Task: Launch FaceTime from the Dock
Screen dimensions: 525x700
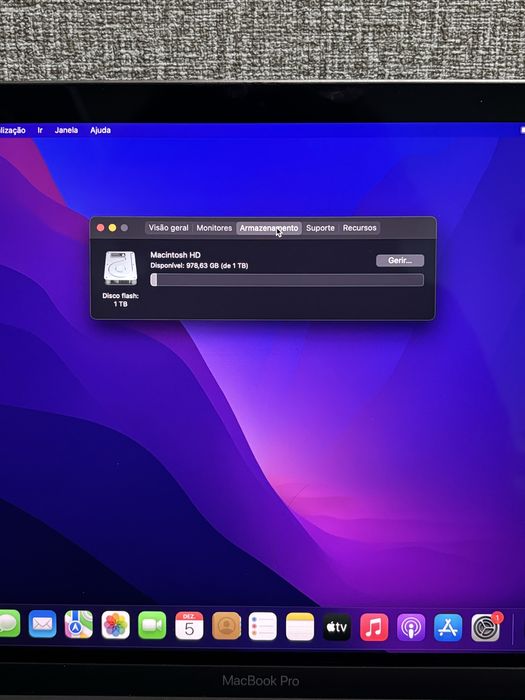Action: [x=152, y=625]
